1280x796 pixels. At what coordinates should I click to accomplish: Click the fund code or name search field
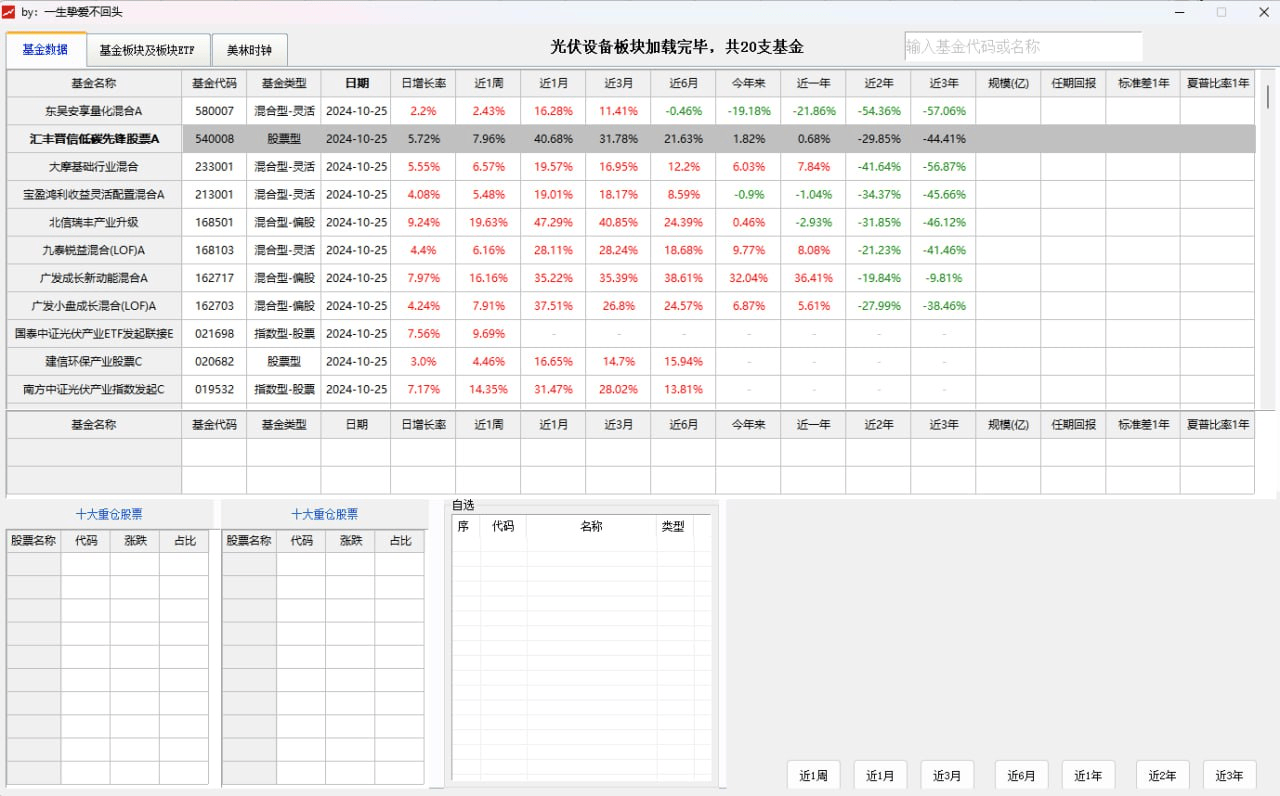(x=1023, y=46)
